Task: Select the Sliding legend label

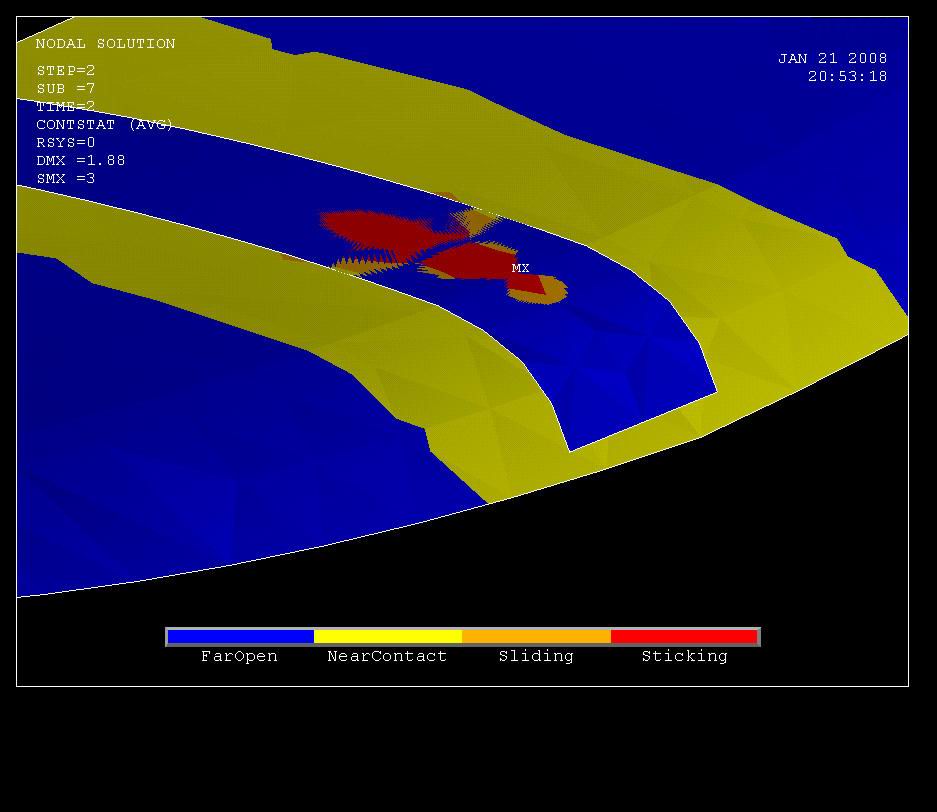Action: 536,656
